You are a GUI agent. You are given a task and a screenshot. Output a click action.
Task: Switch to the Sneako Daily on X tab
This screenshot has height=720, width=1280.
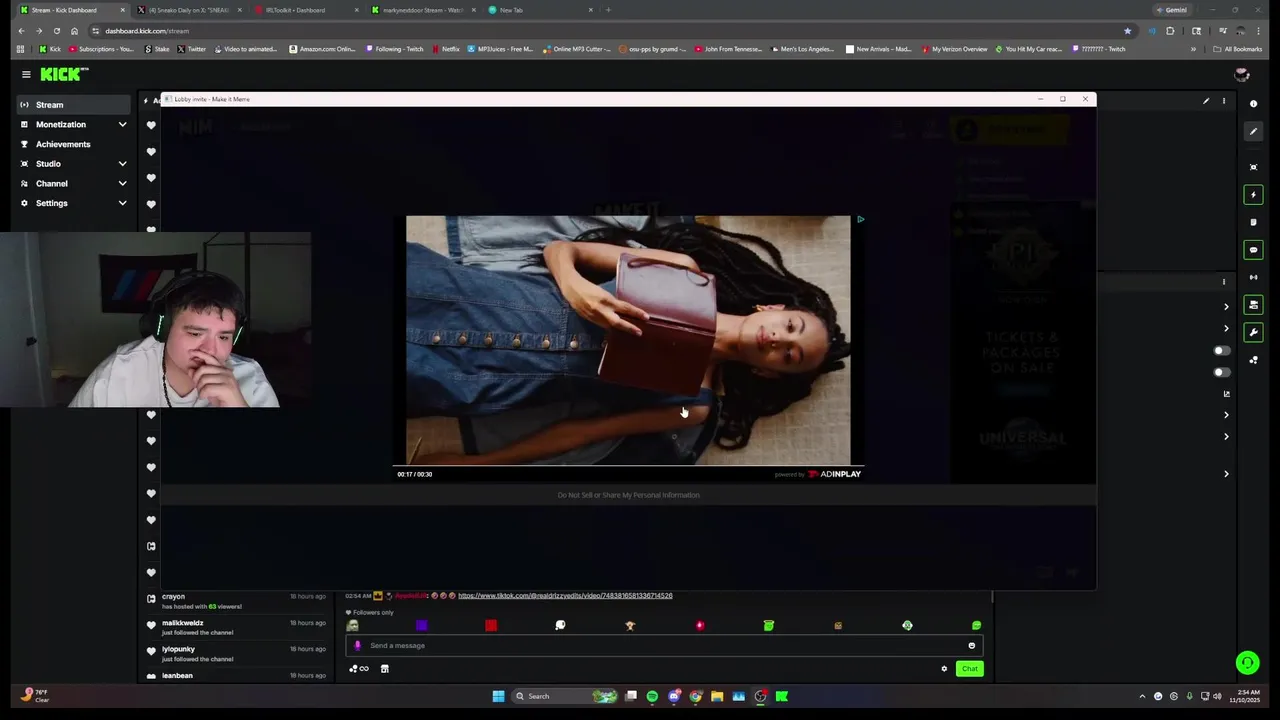pos(188,10)
